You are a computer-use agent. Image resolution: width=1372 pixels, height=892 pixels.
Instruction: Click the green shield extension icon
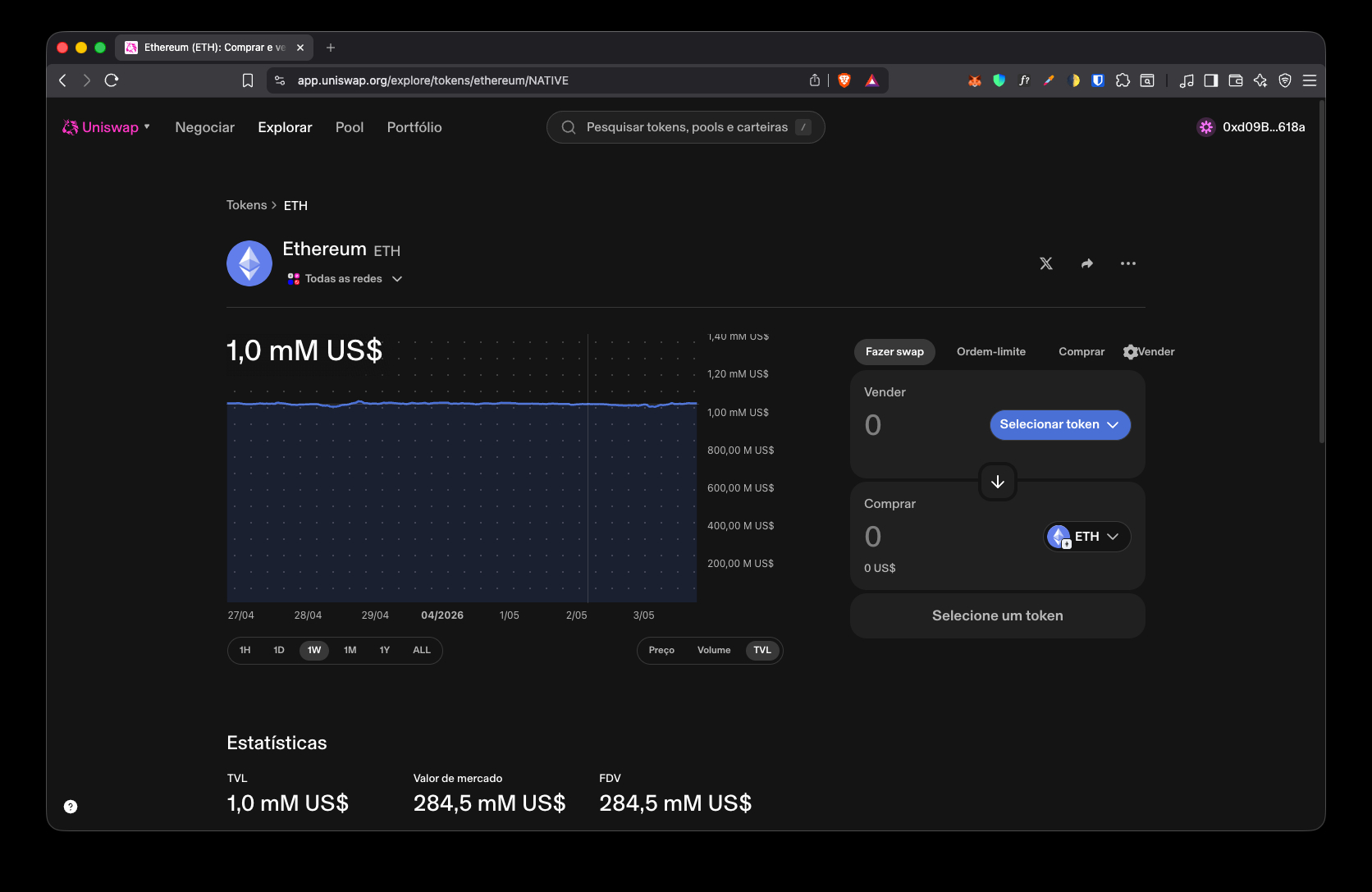coord(999,80)
